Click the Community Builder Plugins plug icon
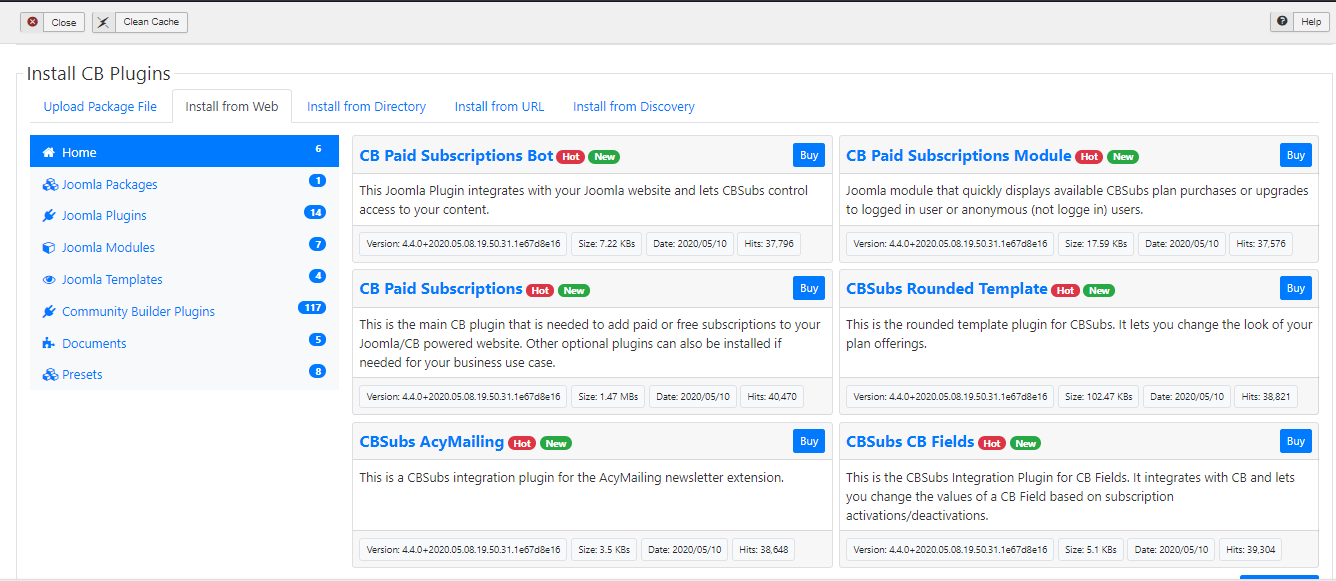1336x581 pixels. coord(48,311)
